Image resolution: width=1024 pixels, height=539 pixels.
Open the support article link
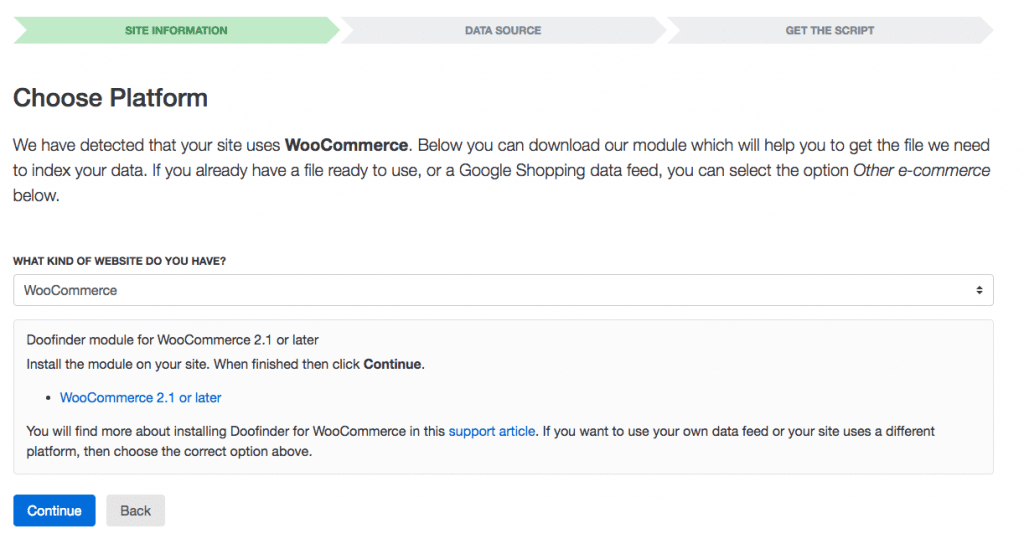492,431
